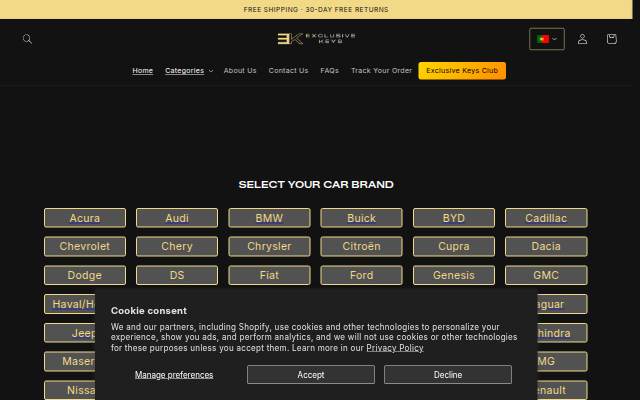Screen dimensions: 640x400
Task: Open the Exclusive Keys Club button
Action: pyautogui.click(x=462, y=71)
